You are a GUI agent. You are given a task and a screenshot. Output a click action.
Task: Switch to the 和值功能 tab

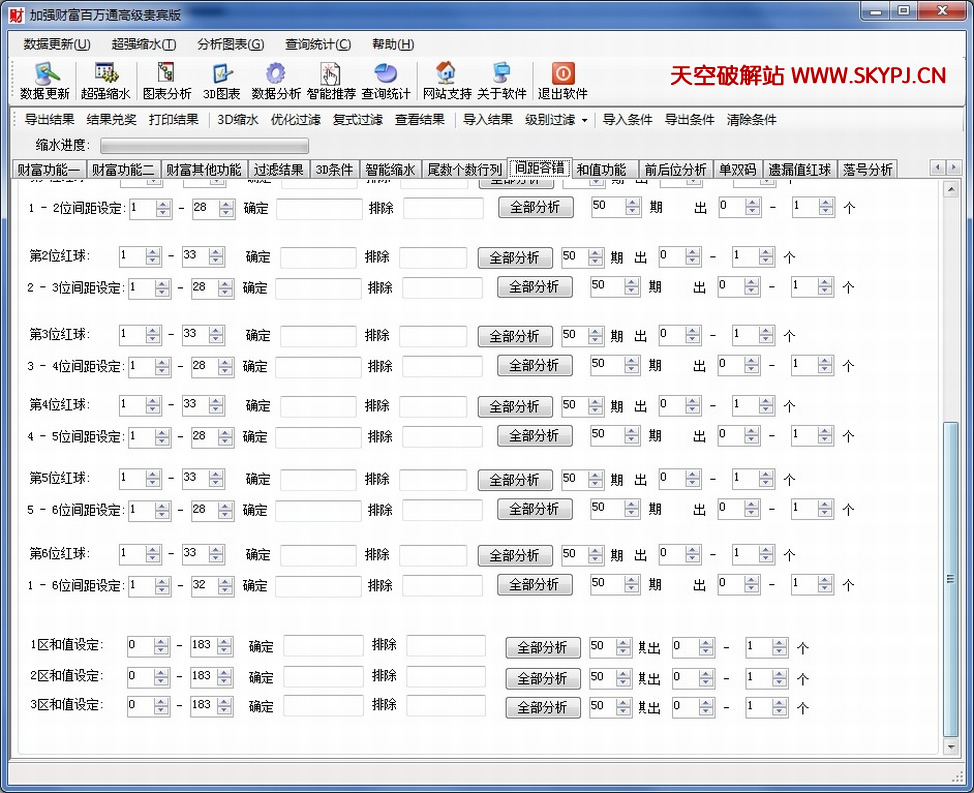pyautogui.click(x=601, y=169)
